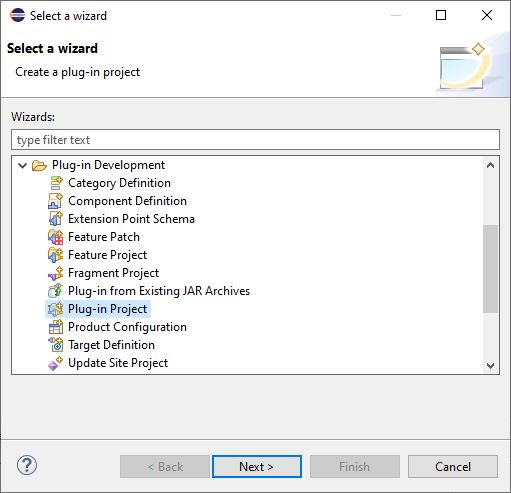Choose the Extension Point Schema icon
511x493 pixels.
click(x=56, y=219)
